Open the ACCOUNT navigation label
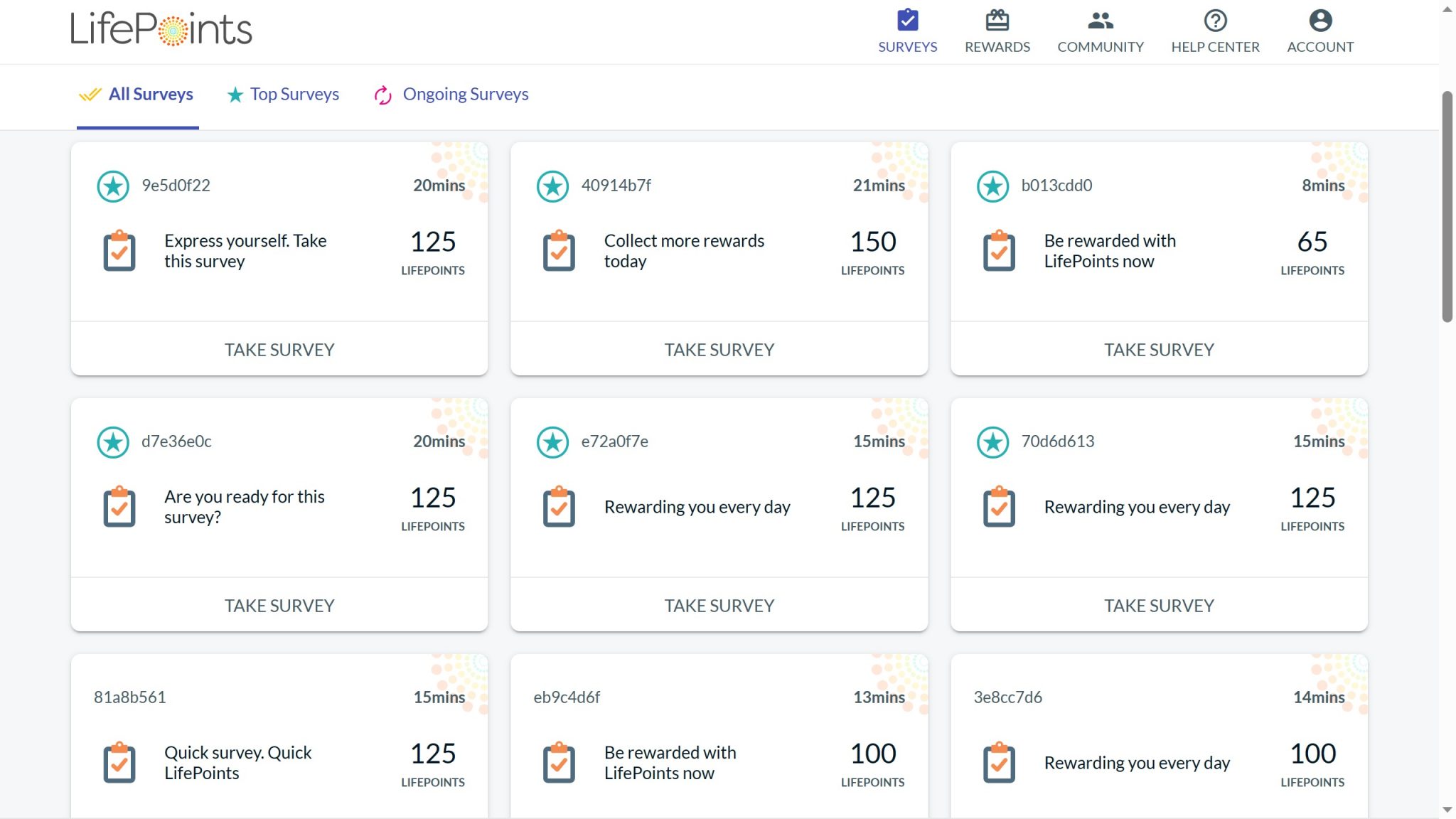Screen dimensions: 1456x819 (1320, 47)
